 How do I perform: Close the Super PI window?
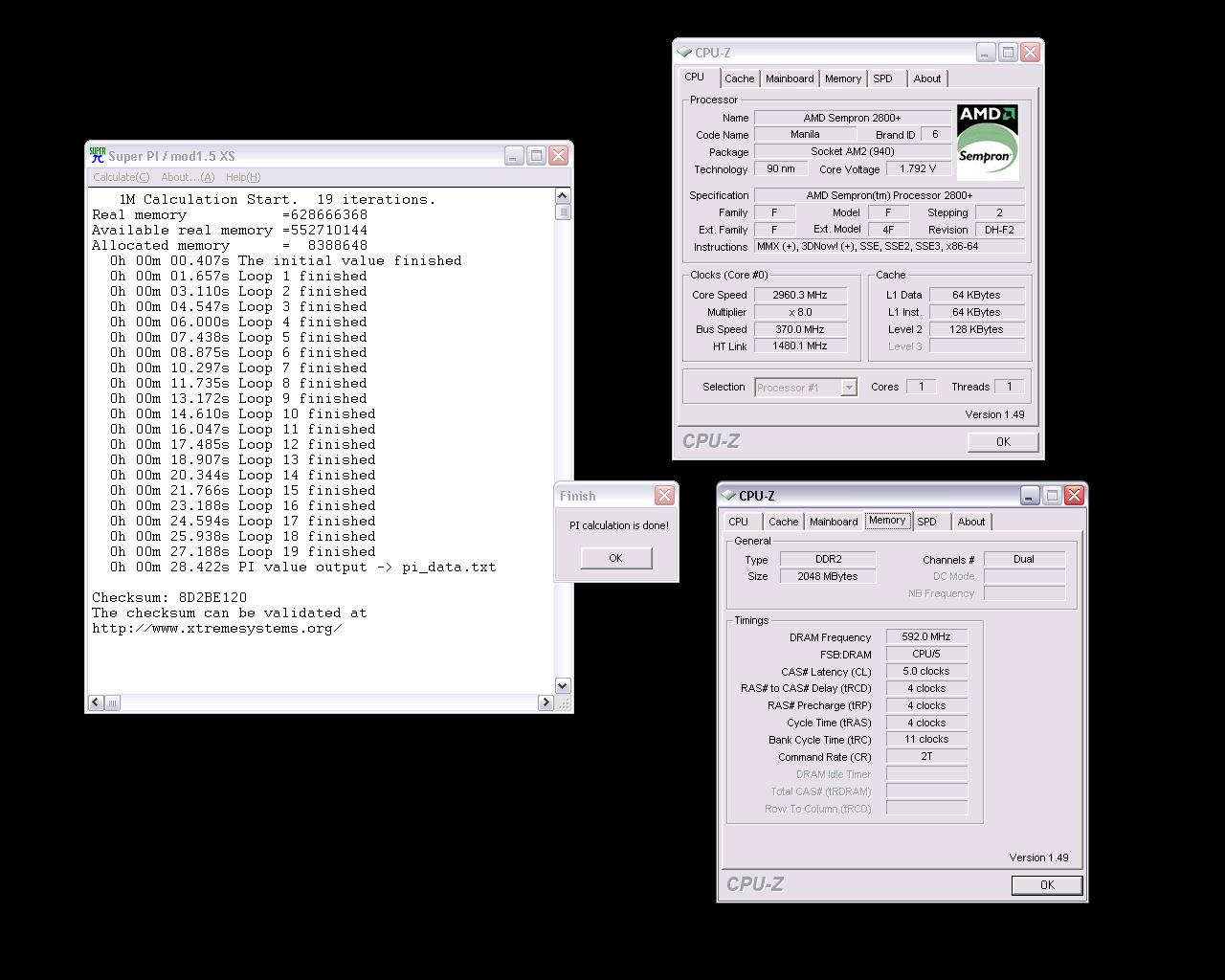pos(559,155)
